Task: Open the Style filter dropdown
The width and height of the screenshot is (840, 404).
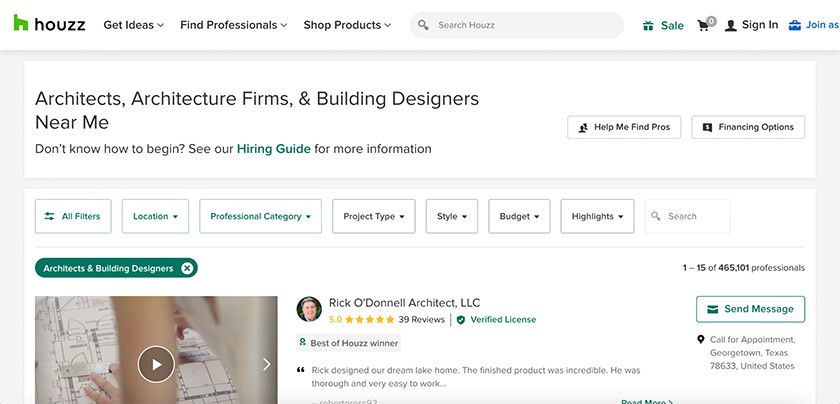Action: 452,216
